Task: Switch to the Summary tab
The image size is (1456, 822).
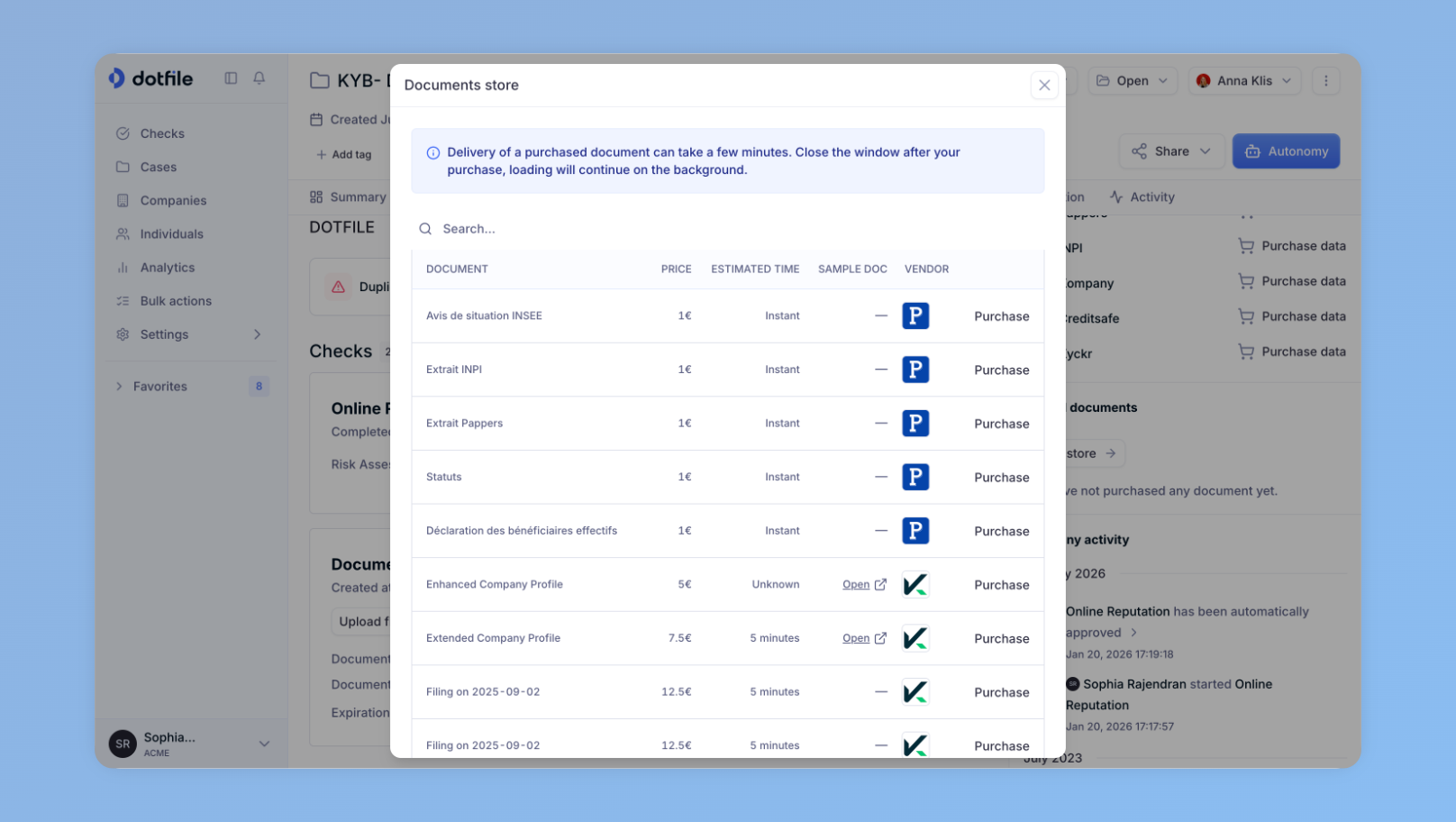Action: (x=348, y=197)
